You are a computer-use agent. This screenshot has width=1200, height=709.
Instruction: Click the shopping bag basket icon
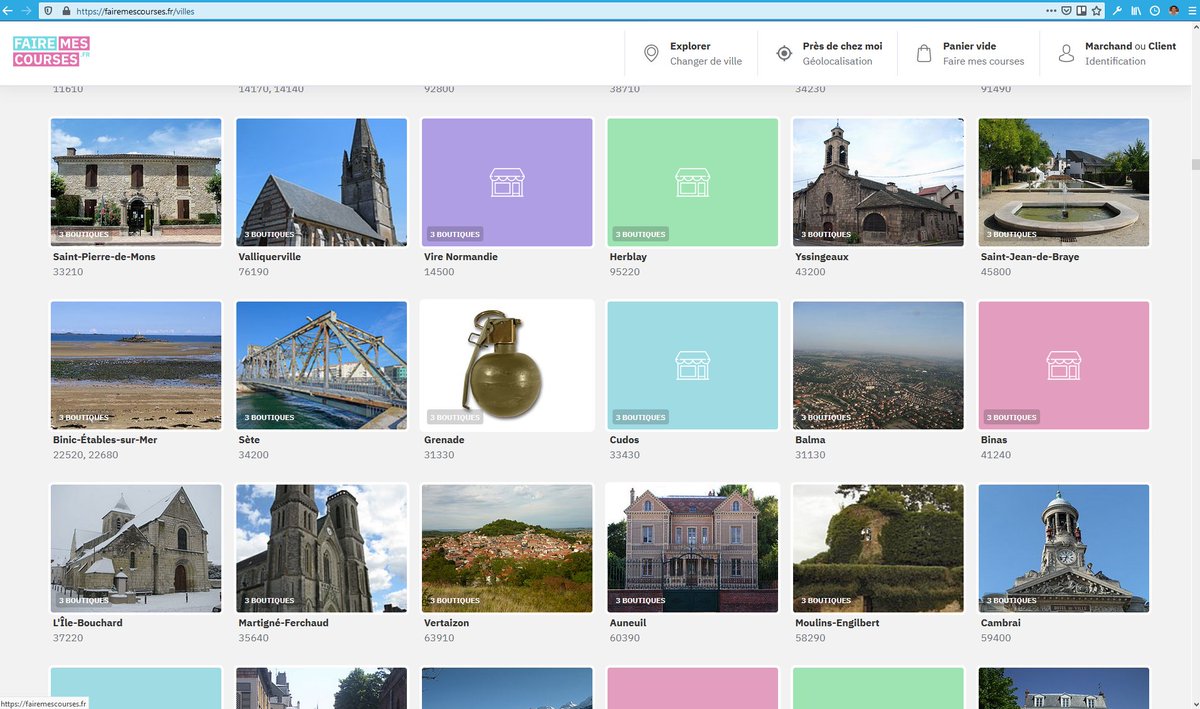coord(924,53)
